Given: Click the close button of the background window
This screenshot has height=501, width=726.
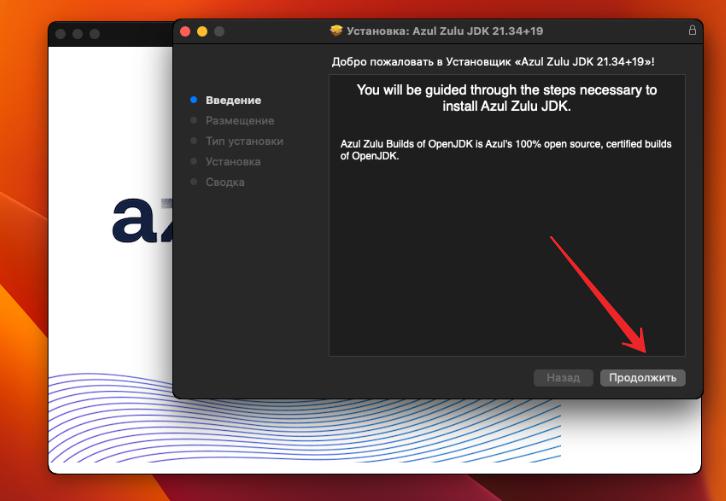Looking at the screenshot, I should [x=60, y=34].
